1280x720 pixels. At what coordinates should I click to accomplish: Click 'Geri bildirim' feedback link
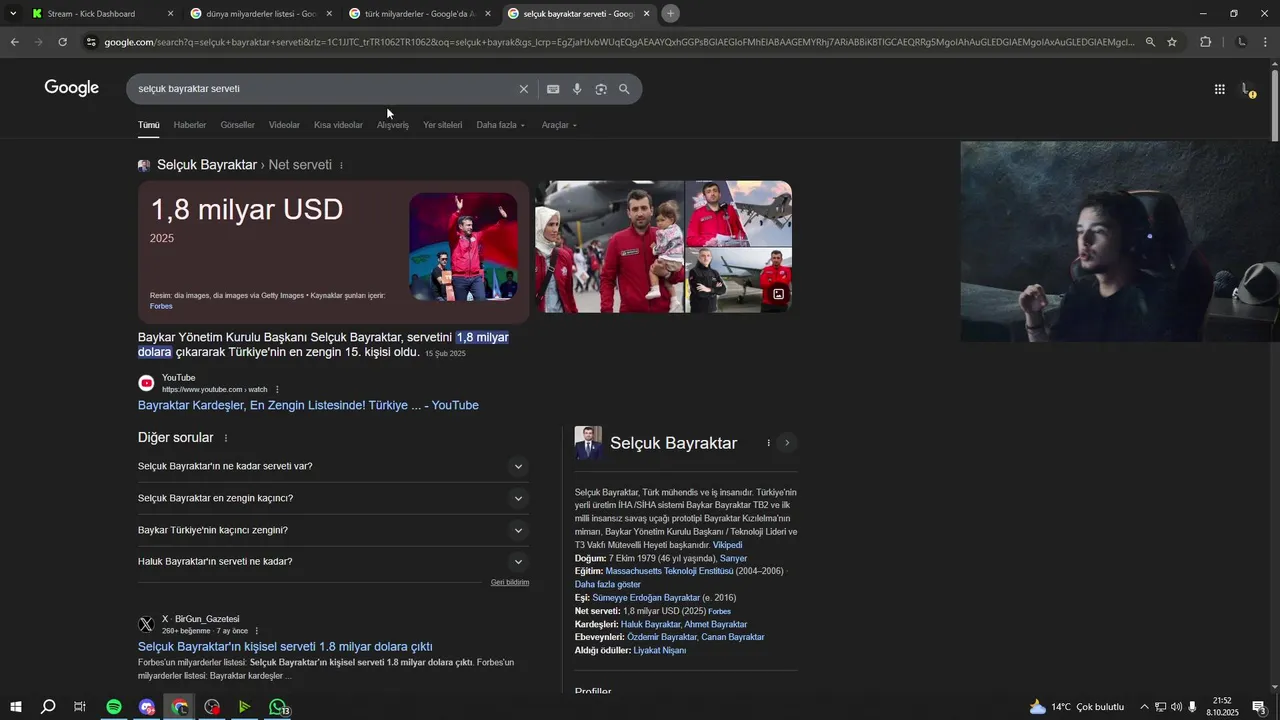click(x=510, y=582)
